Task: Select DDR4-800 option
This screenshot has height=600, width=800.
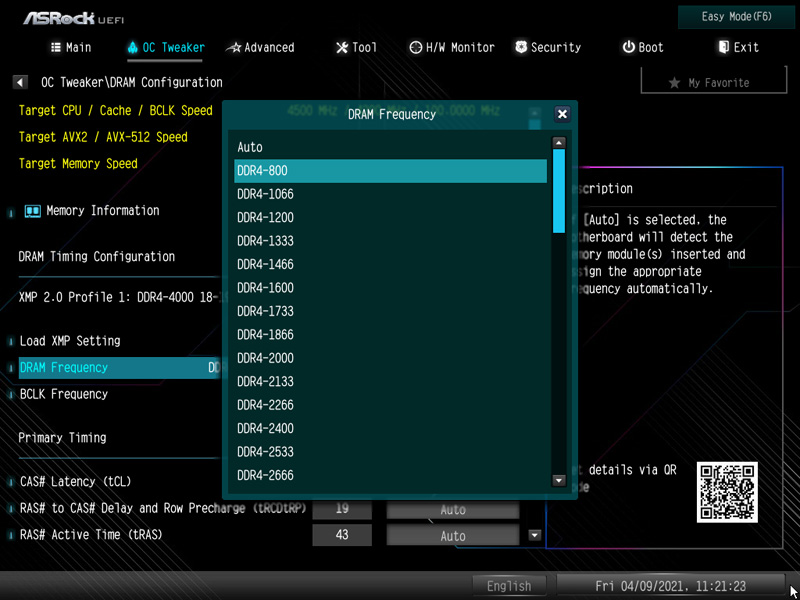Action: 390,171
